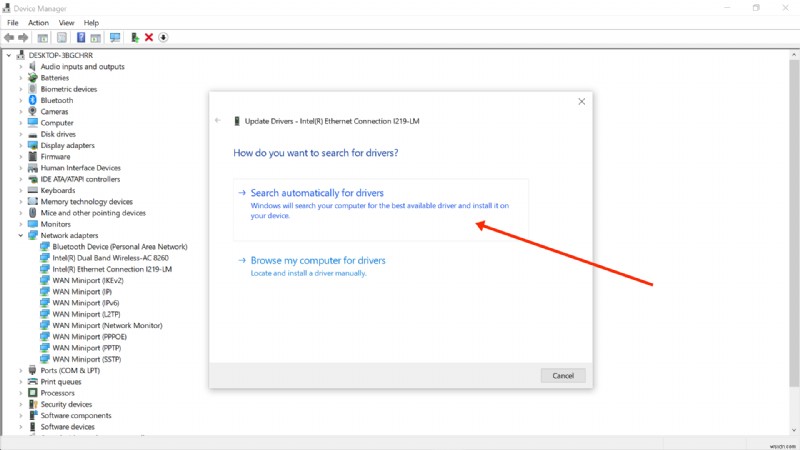Select WAN Miniport (L2TP)

pos(86,314)
